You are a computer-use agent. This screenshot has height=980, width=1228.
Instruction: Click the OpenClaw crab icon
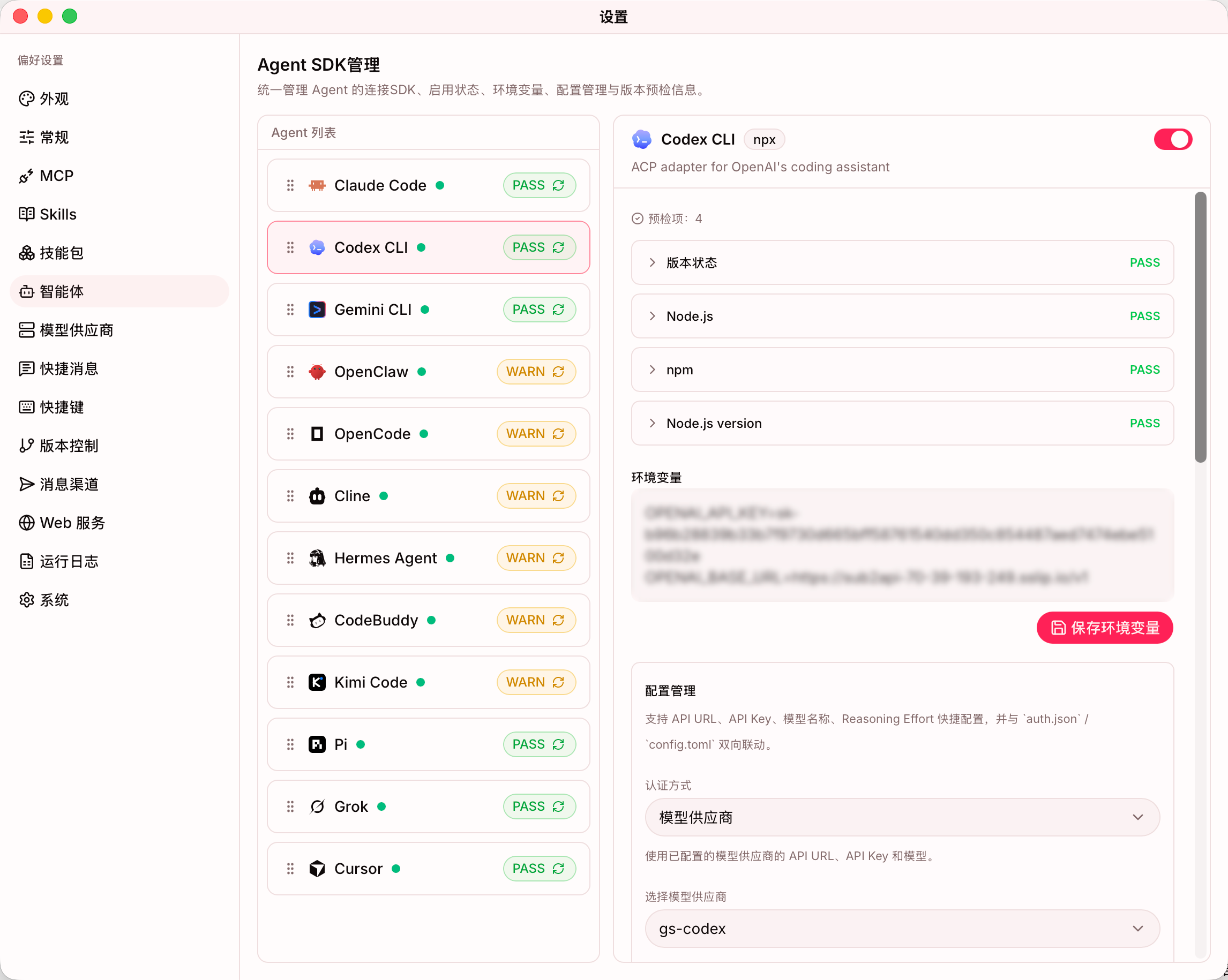[x=317, y=371]
